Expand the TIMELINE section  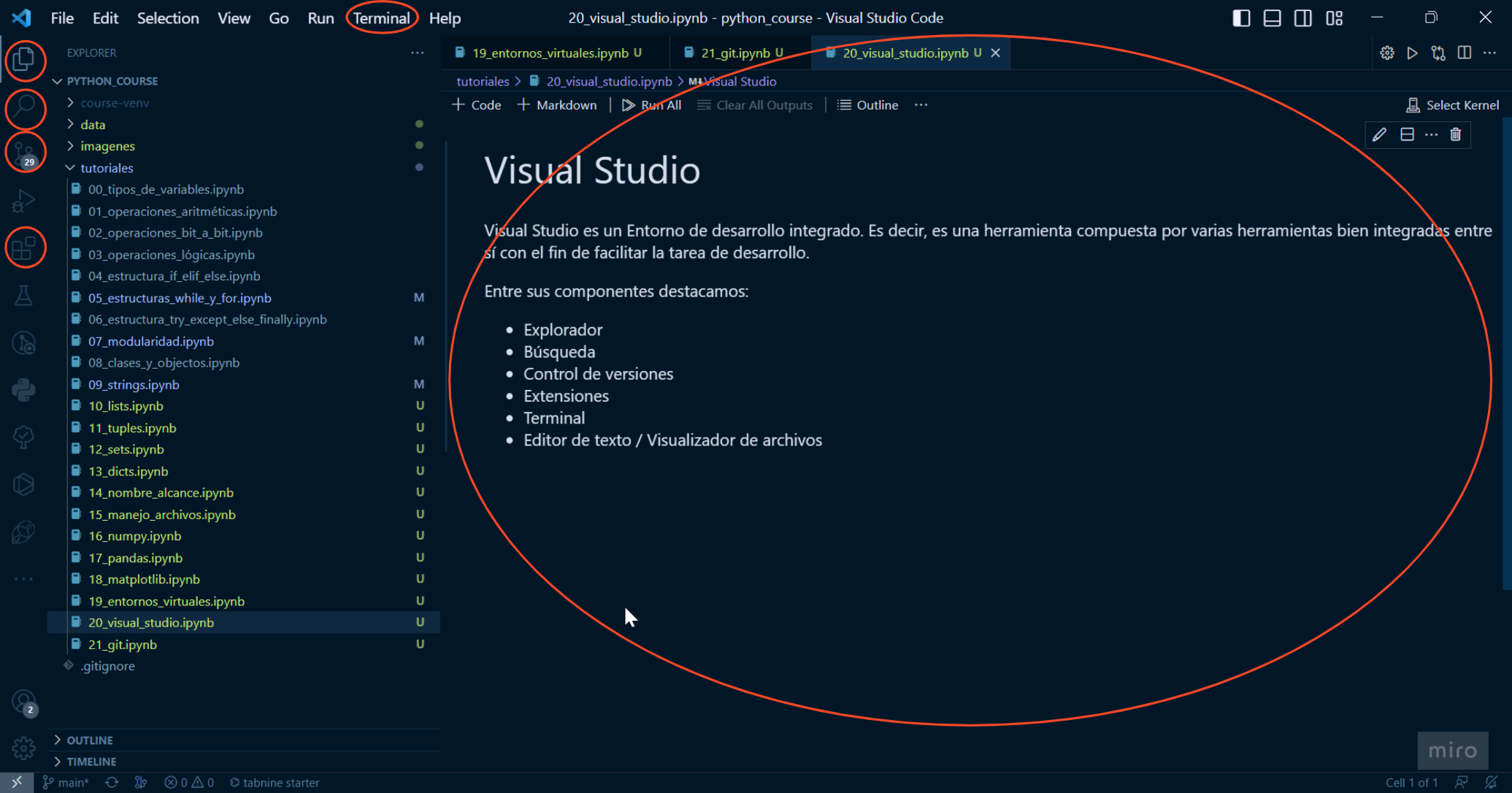(91, 761)
